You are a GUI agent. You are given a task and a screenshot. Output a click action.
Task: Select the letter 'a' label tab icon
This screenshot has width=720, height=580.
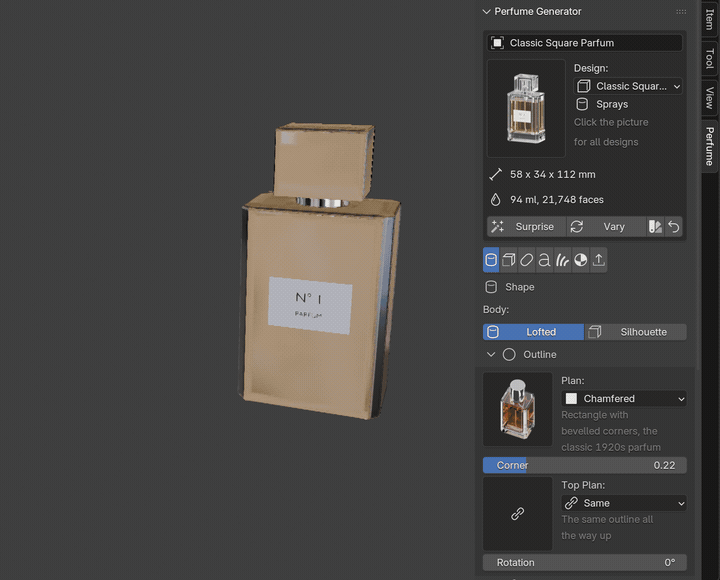tap(545, 260)
